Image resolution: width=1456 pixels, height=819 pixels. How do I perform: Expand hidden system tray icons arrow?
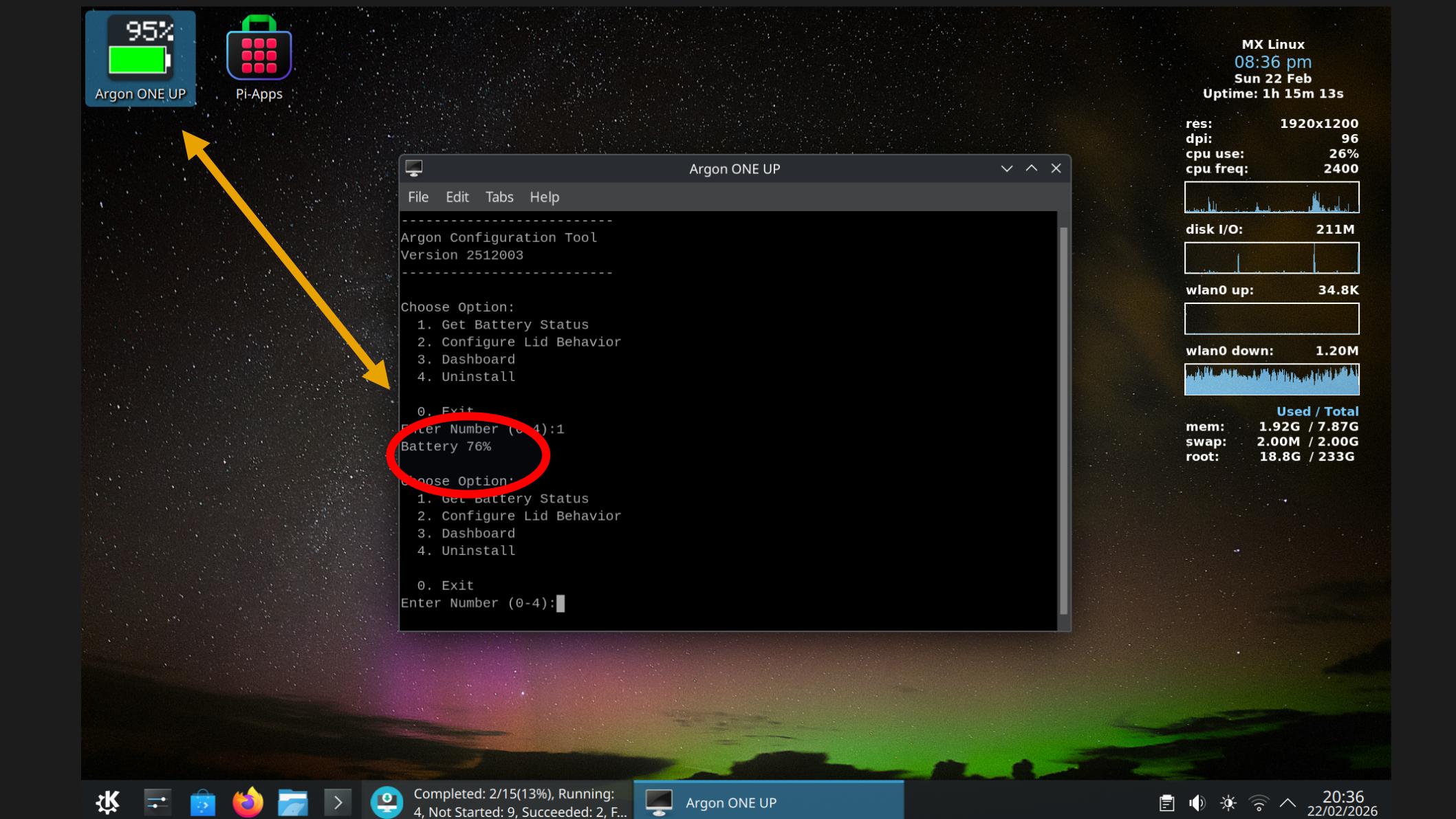(1288, 802)
